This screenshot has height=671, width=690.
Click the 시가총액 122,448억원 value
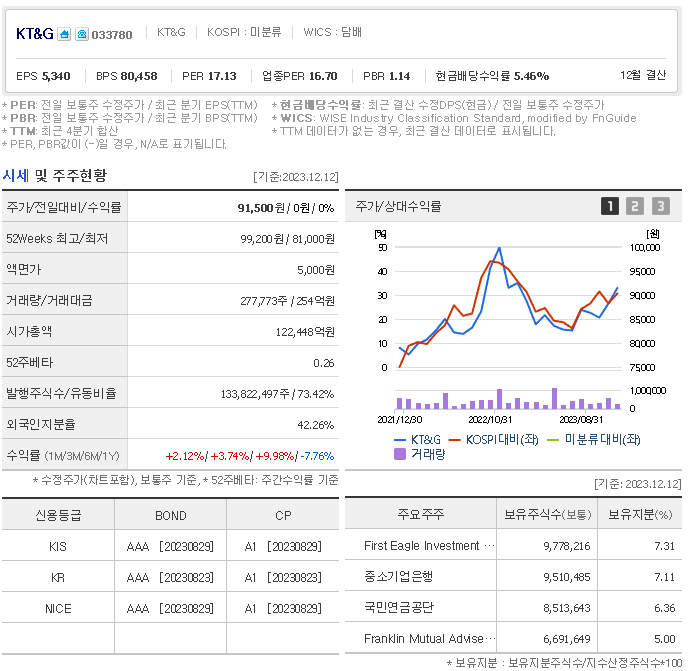(x=305, y=332)
